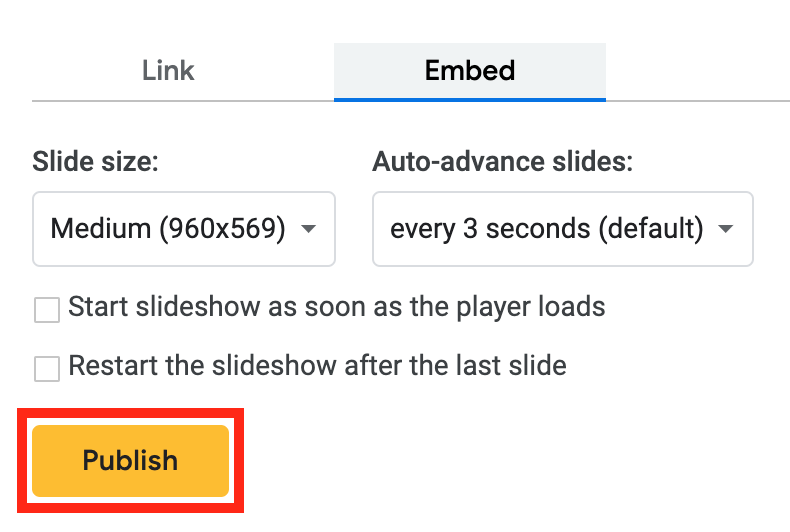Click the arrow beside Medium (960x569)
This screenshot has width=790, height=532.
[309, 230]
